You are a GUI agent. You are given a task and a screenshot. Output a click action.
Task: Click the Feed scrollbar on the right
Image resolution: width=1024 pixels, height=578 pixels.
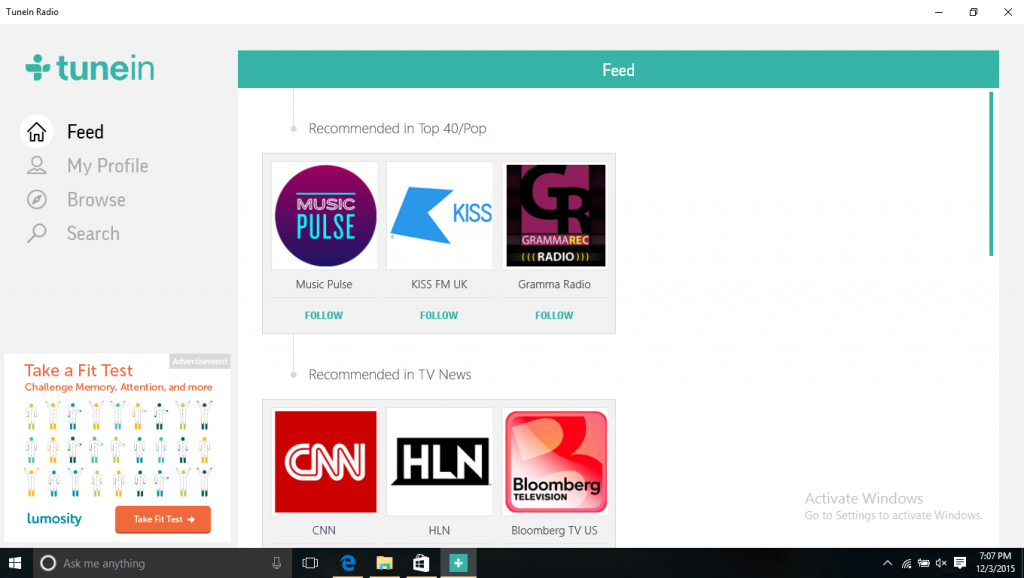click(x=991, y=170)
